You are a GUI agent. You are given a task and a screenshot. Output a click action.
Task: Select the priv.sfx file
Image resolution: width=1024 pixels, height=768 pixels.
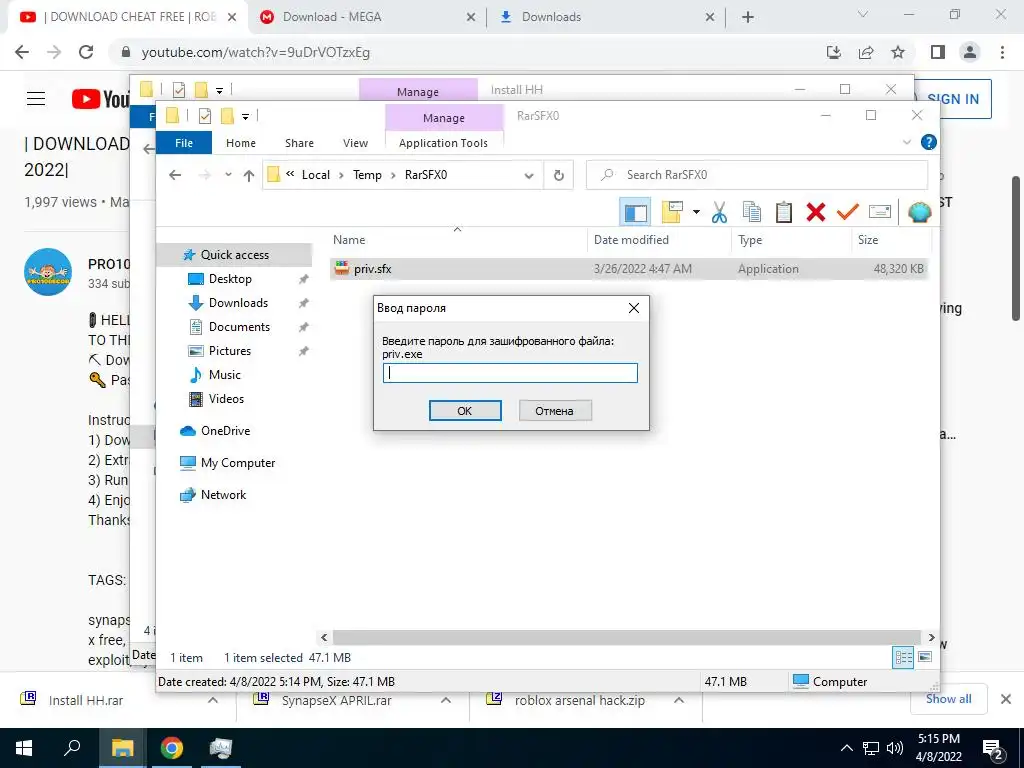pyautogui.click(x=629, y=269)
